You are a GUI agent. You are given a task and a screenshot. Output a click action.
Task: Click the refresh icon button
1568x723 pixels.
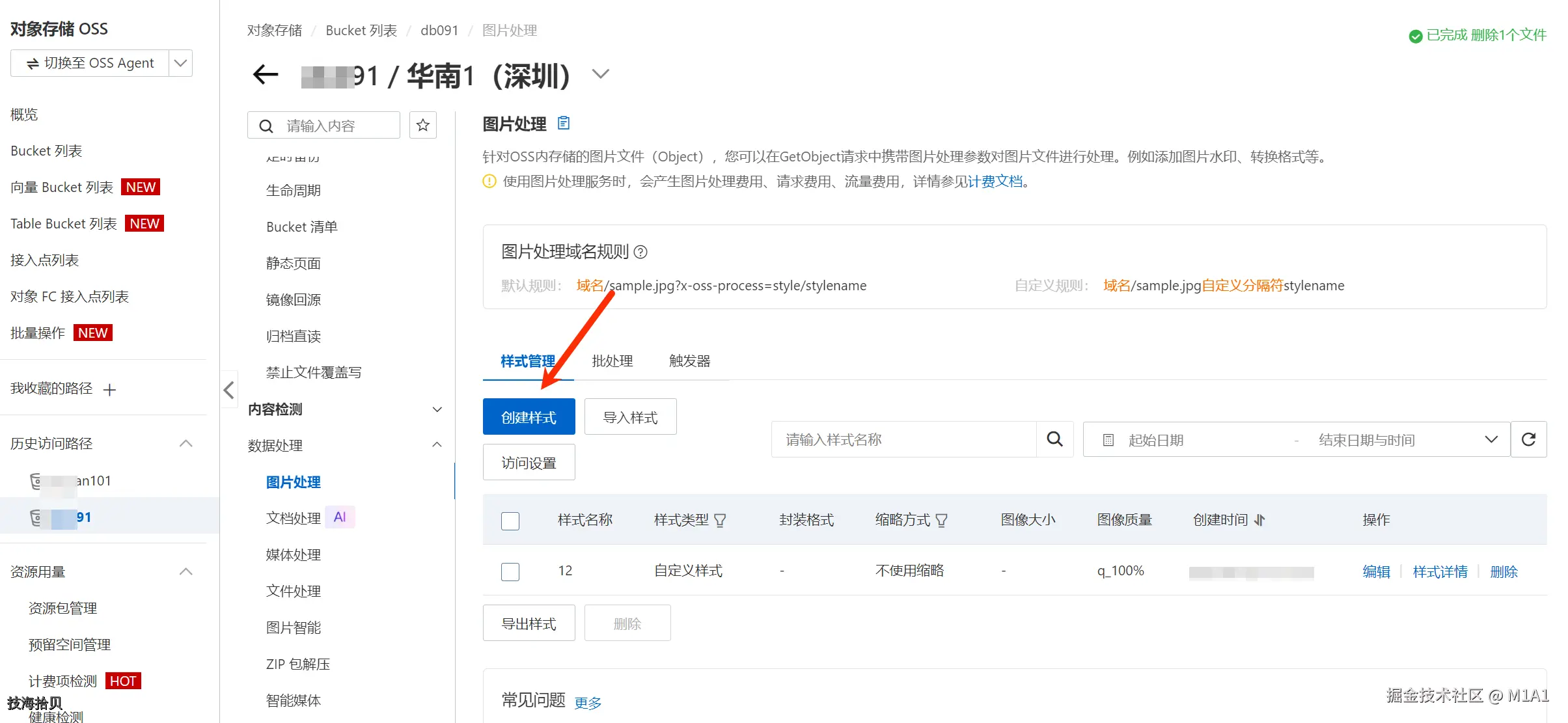coord(1529,439)
